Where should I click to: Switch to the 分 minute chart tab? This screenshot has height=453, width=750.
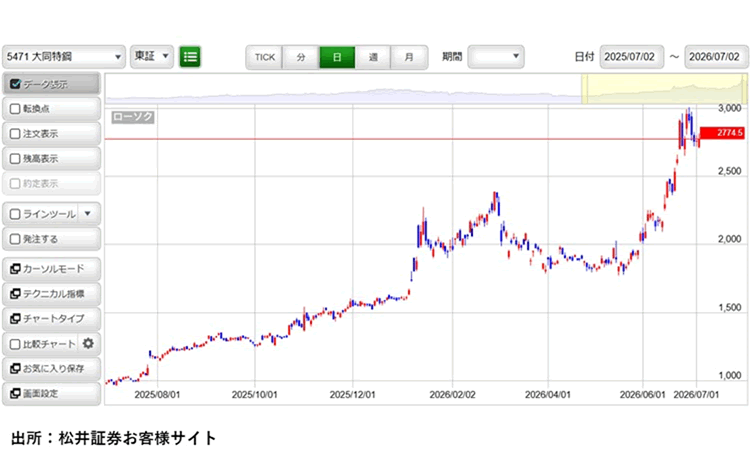(x=301, y=57)
